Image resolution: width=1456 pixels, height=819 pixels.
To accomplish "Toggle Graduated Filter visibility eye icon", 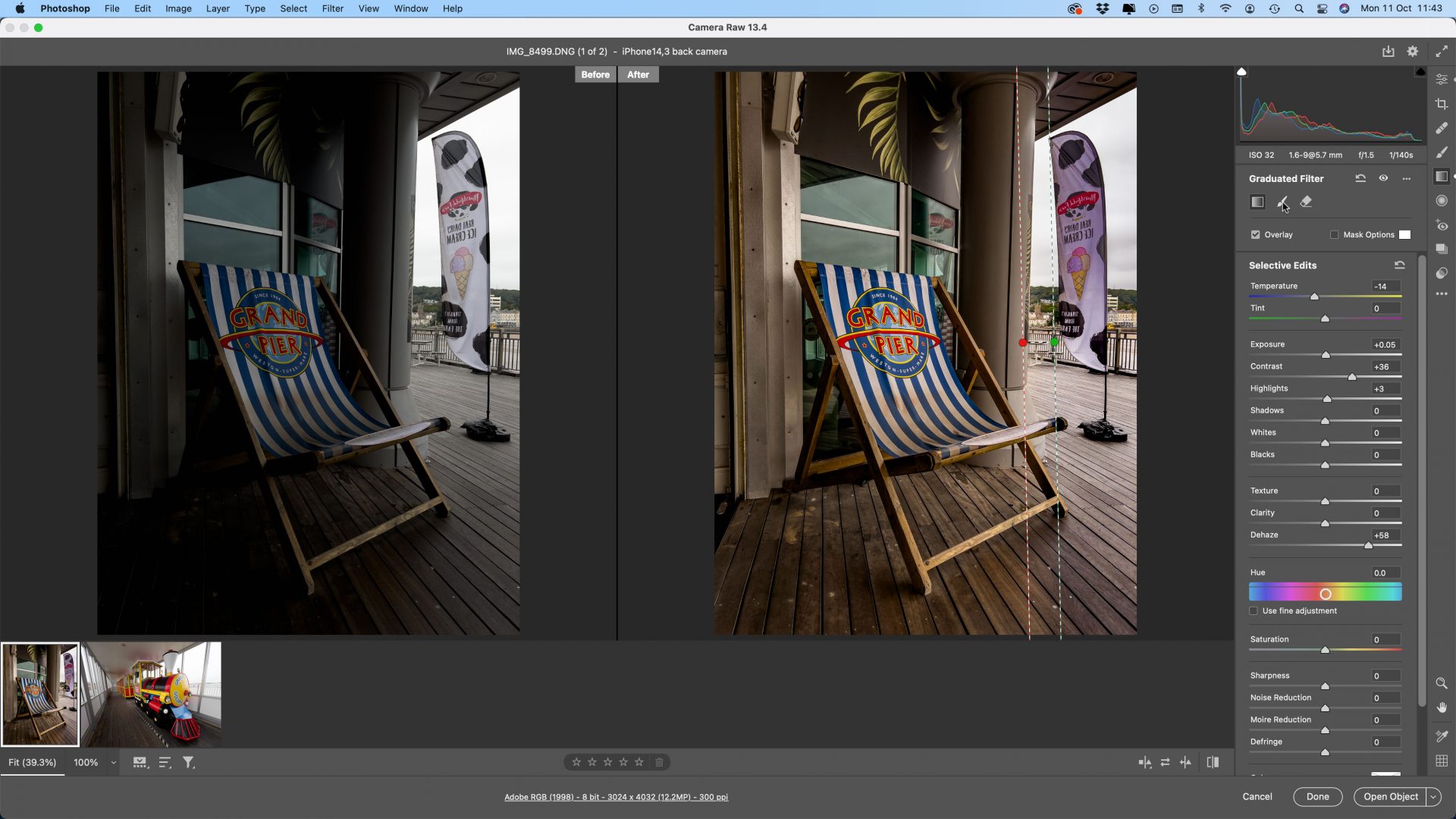I will (1383, 178).
